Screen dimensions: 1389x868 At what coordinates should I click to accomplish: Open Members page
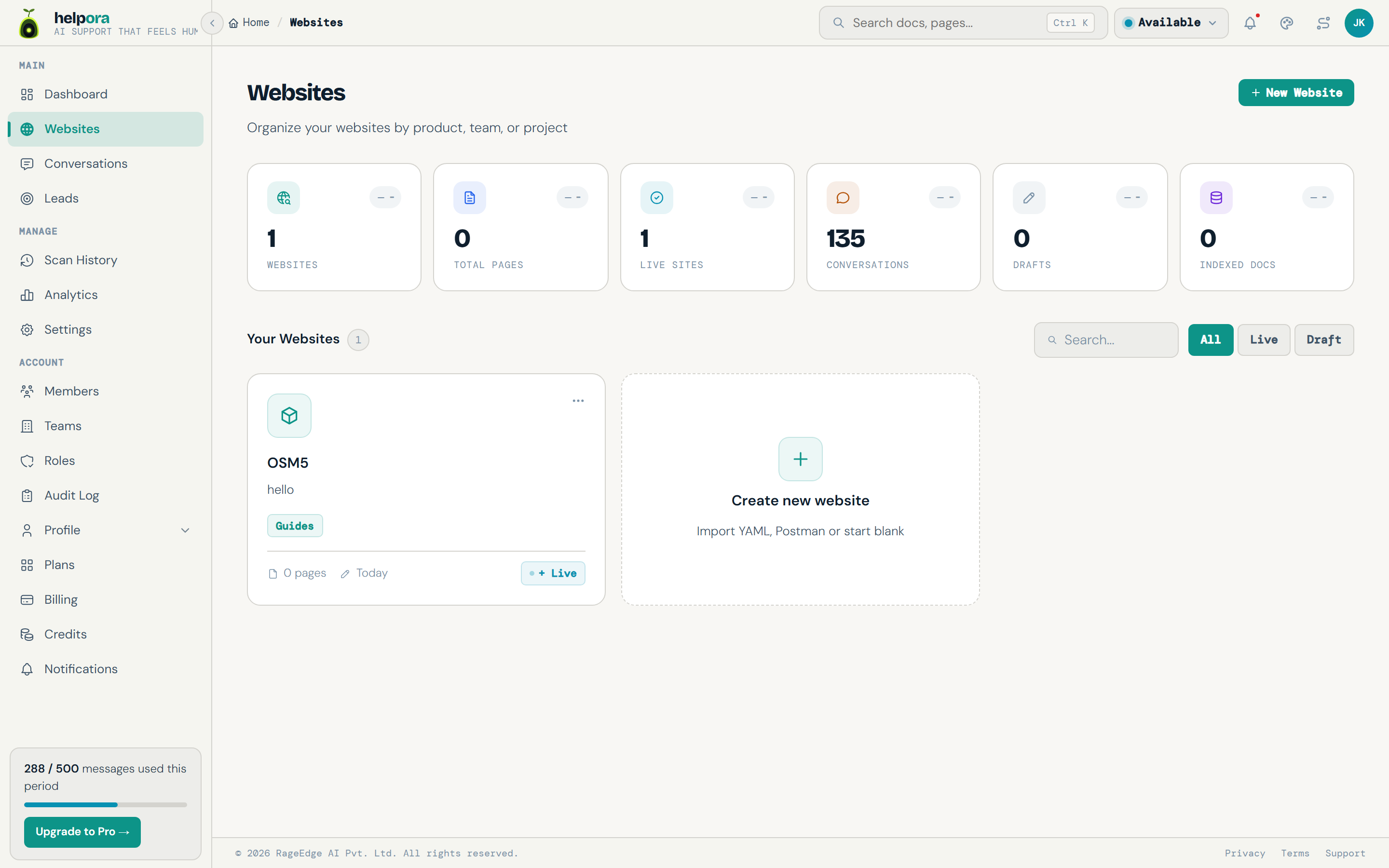click(106, 392)
